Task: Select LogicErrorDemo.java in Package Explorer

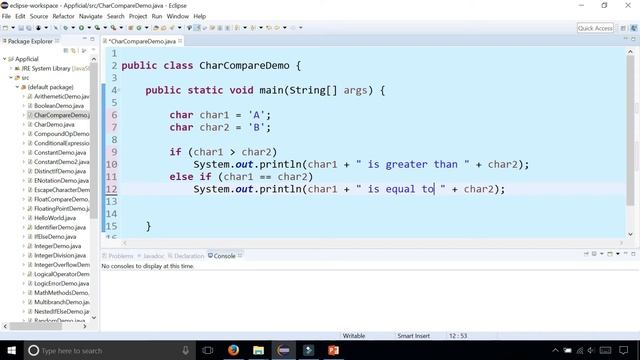Action: [x=61, y=283]
